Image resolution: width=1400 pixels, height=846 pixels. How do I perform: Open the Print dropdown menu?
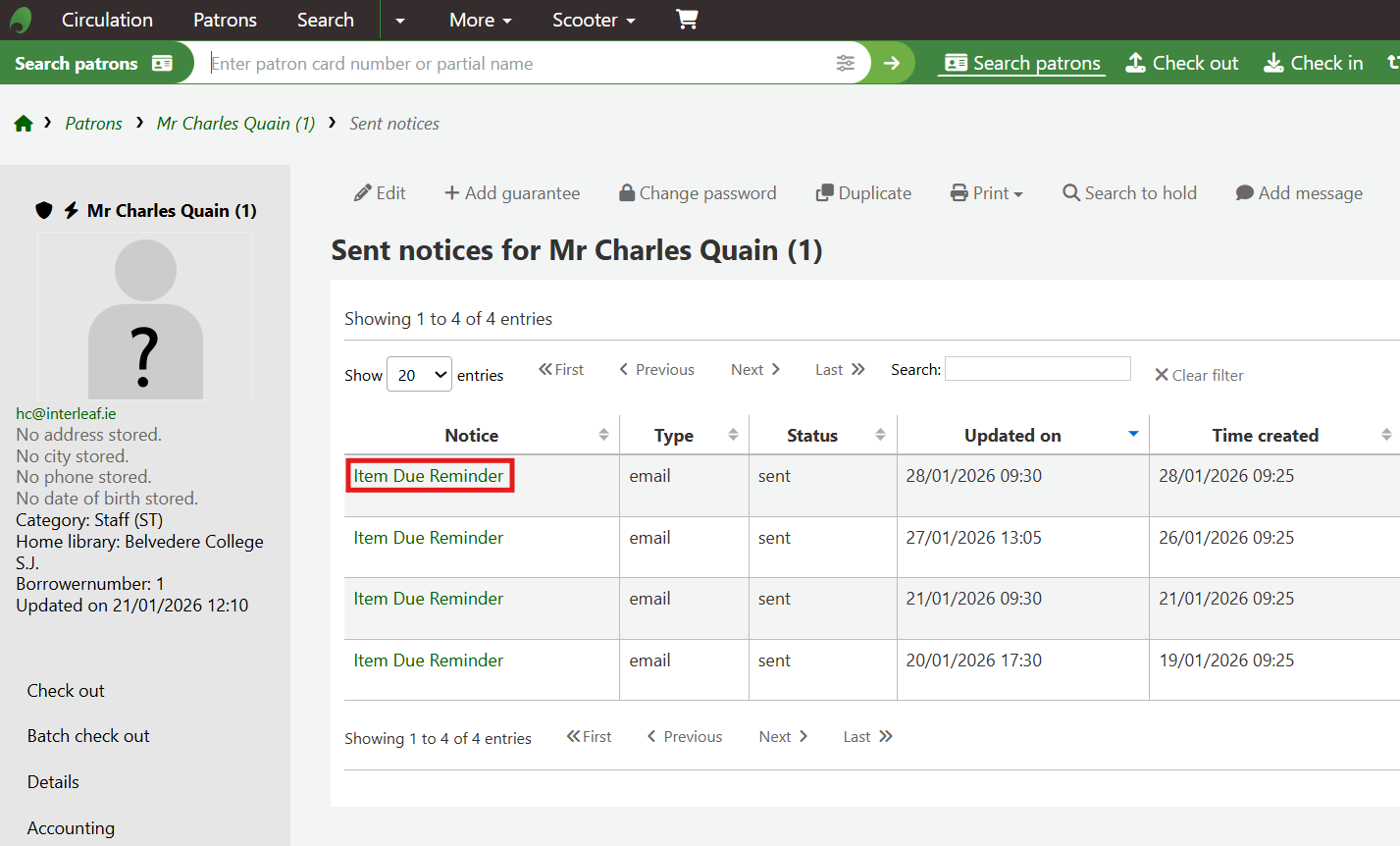986,193
